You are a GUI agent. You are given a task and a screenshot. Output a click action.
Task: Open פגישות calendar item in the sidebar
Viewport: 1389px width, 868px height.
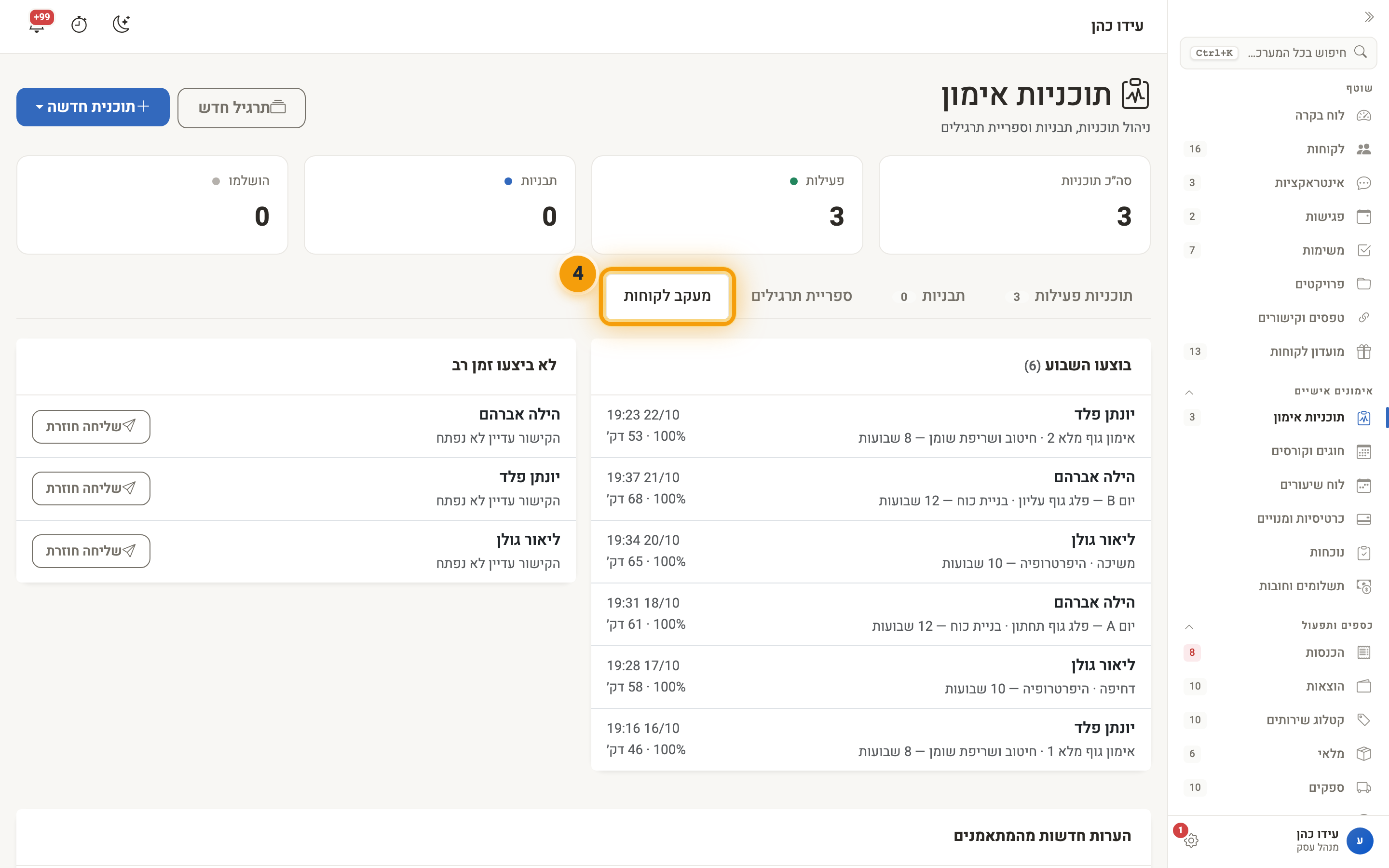pyautogui.click(x=1278, y=217)
